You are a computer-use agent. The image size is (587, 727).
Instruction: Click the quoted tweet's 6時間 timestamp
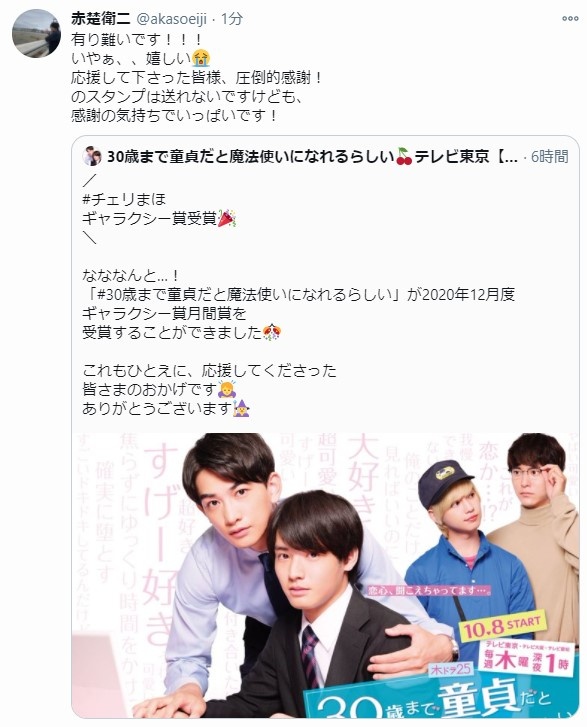[x=549, y=157]
